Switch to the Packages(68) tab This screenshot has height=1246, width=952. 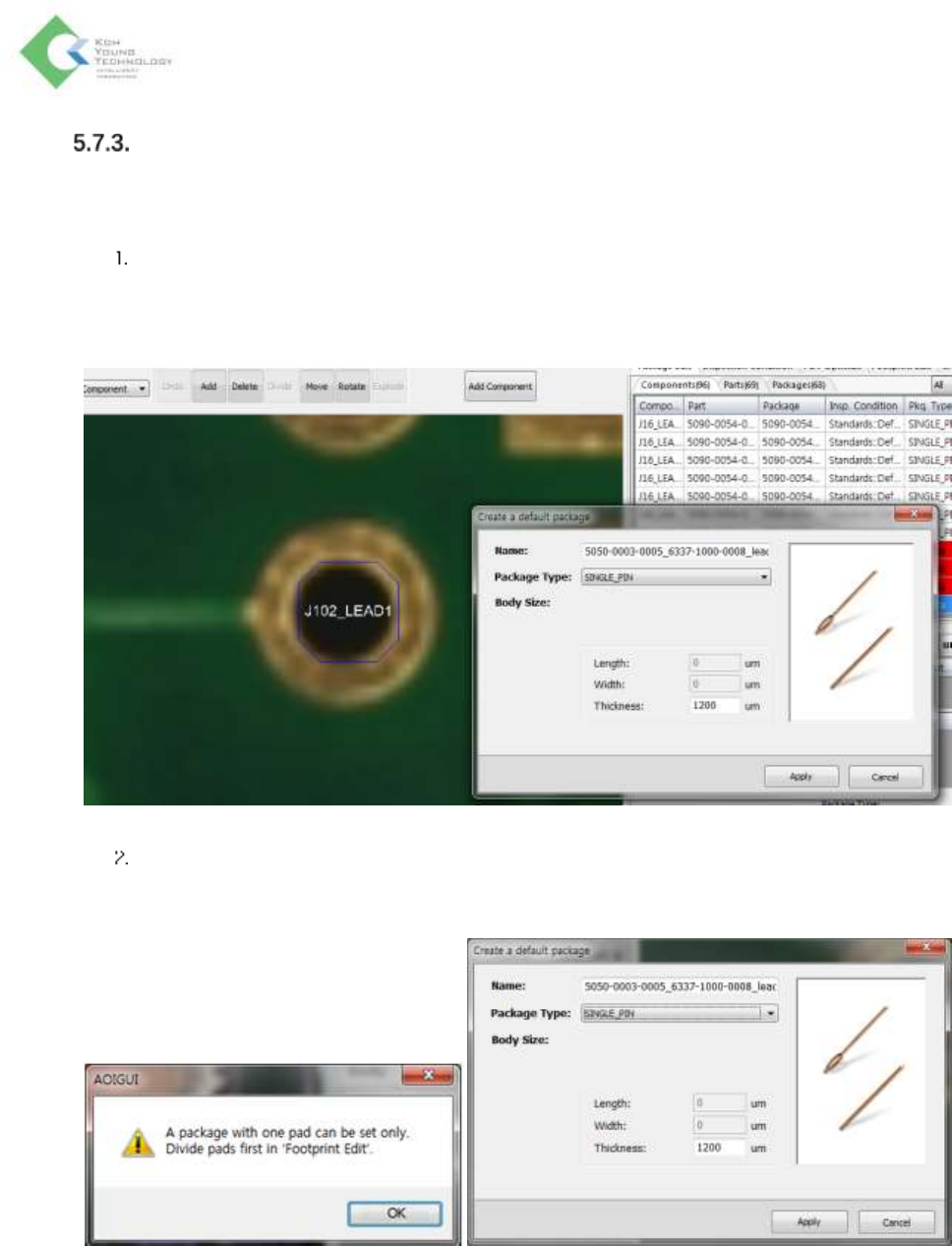tap(798, 385)
